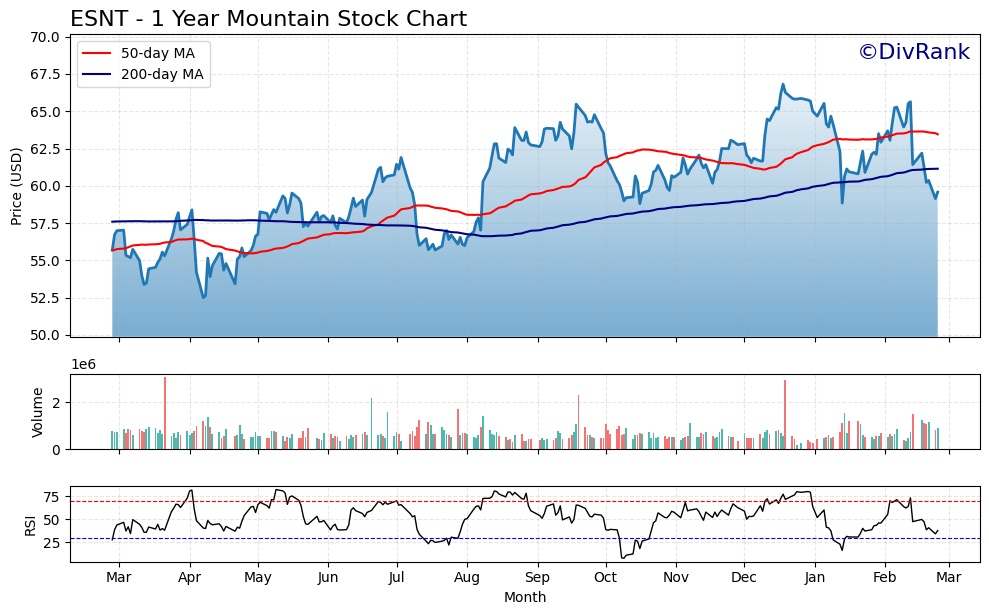
Task: Click the ESNT chart title
Action: coord(268,17)
